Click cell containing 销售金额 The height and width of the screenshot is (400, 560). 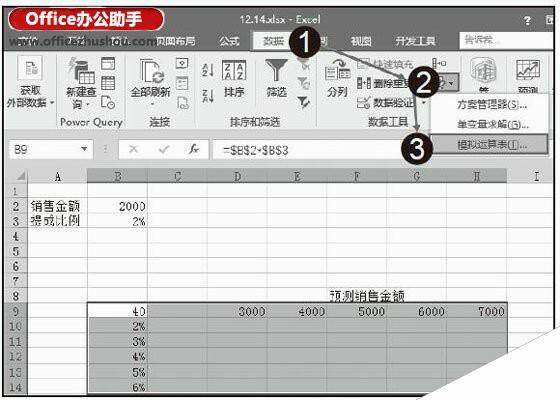click(x=58, y=206)
